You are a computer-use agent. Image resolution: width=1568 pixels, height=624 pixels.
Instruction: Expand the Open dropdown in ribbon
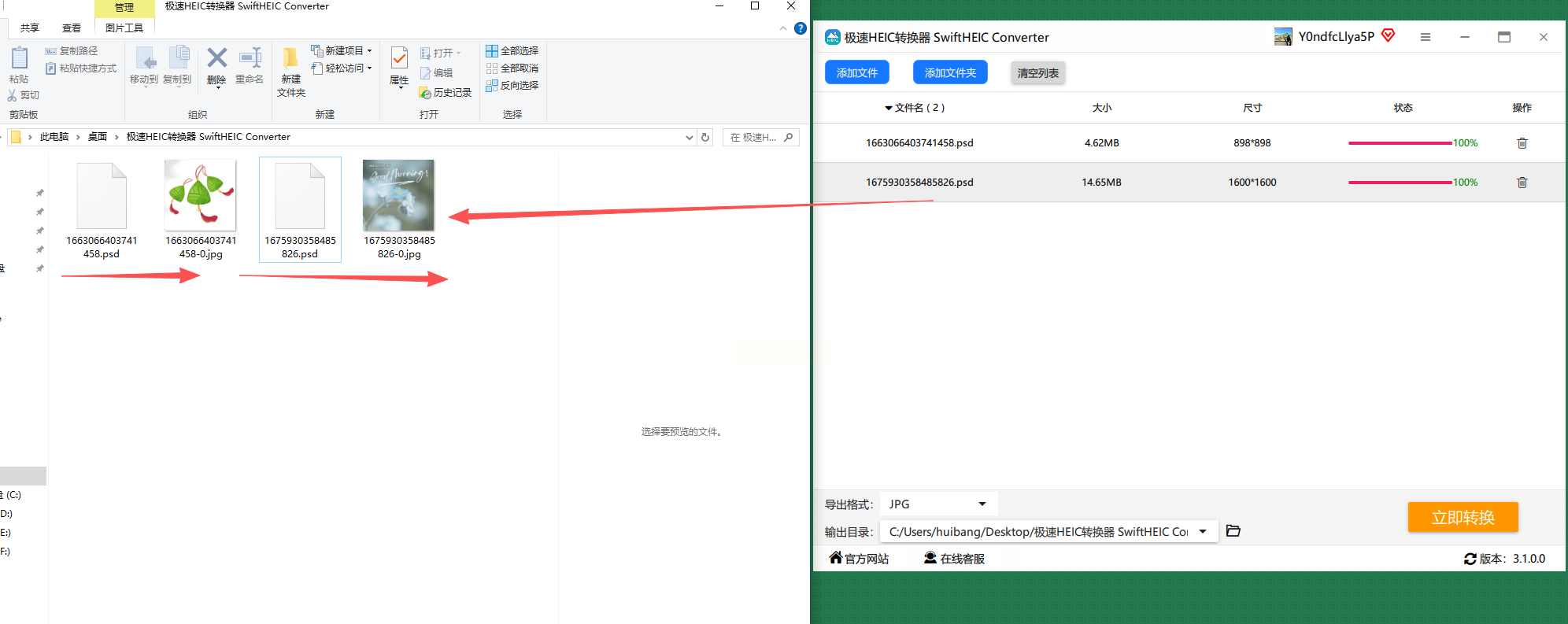[x=458, y=54]
